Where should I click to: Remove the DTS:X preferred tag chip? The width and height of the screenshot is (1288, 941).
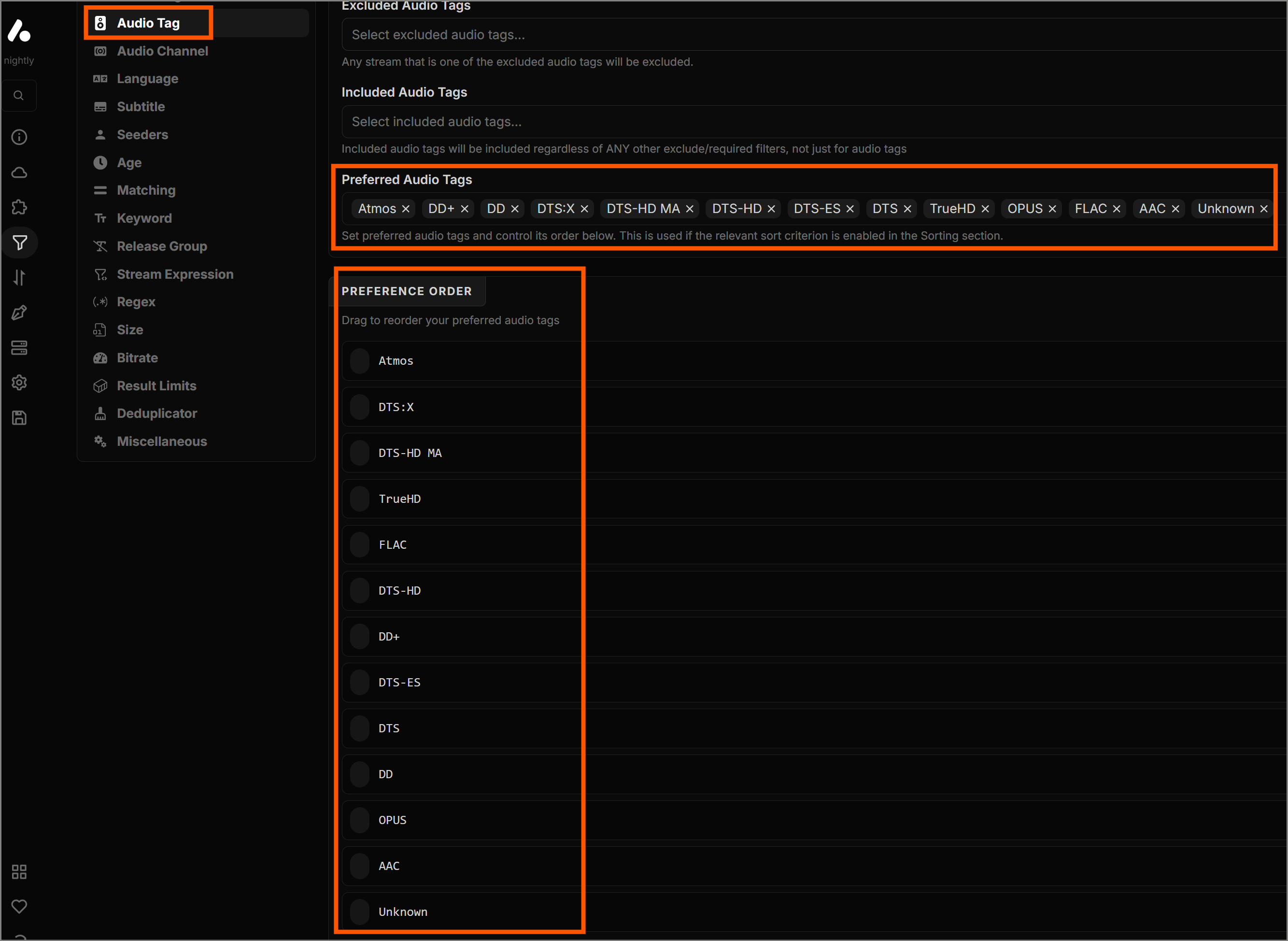584,209
